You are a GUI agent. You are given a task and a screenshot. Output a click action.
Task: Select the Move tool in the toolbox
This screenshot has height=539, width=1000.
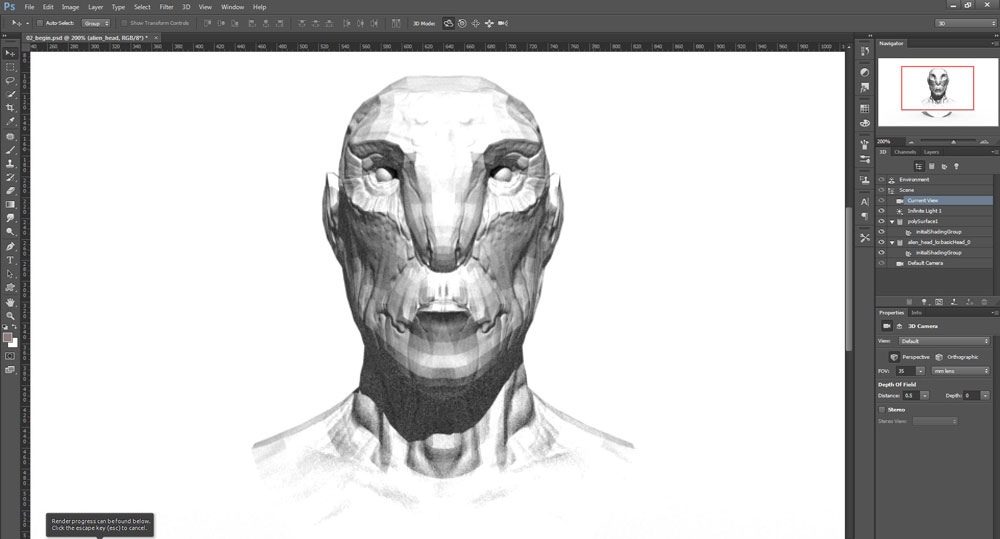(x=10, y=53)
